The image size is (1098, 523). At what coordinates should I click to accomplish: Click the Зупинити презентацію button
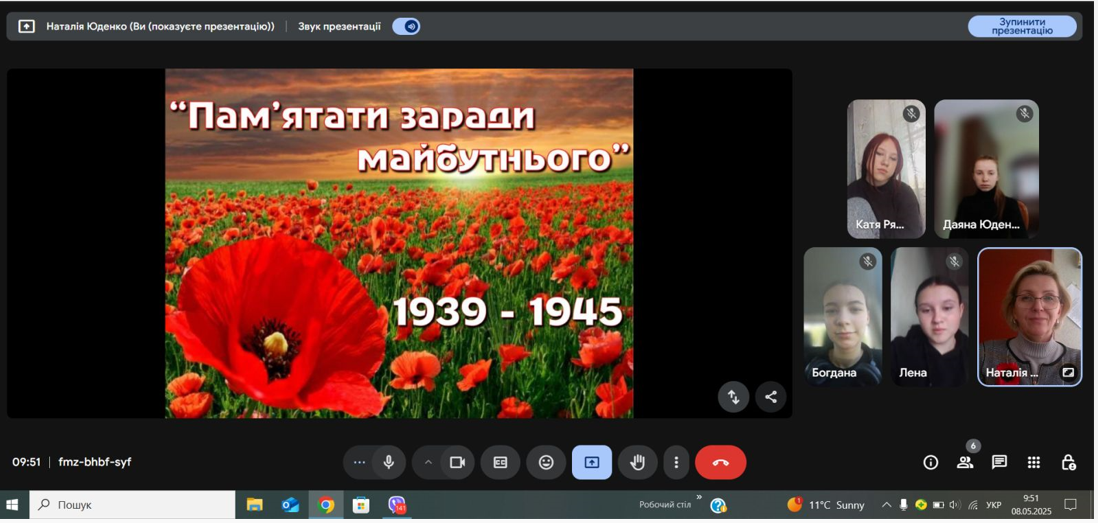point(1021,27)
